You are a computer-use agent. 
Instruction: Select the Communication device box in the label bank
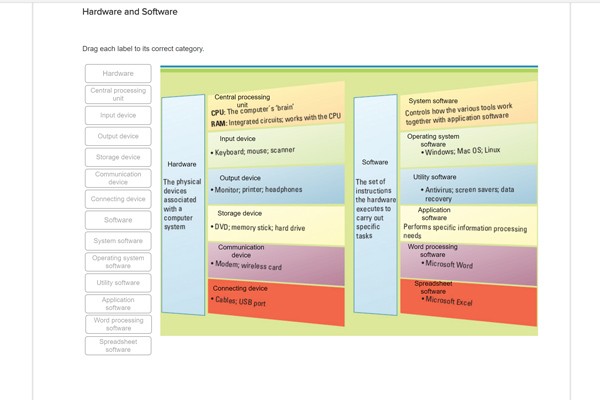tap(118, 178)
